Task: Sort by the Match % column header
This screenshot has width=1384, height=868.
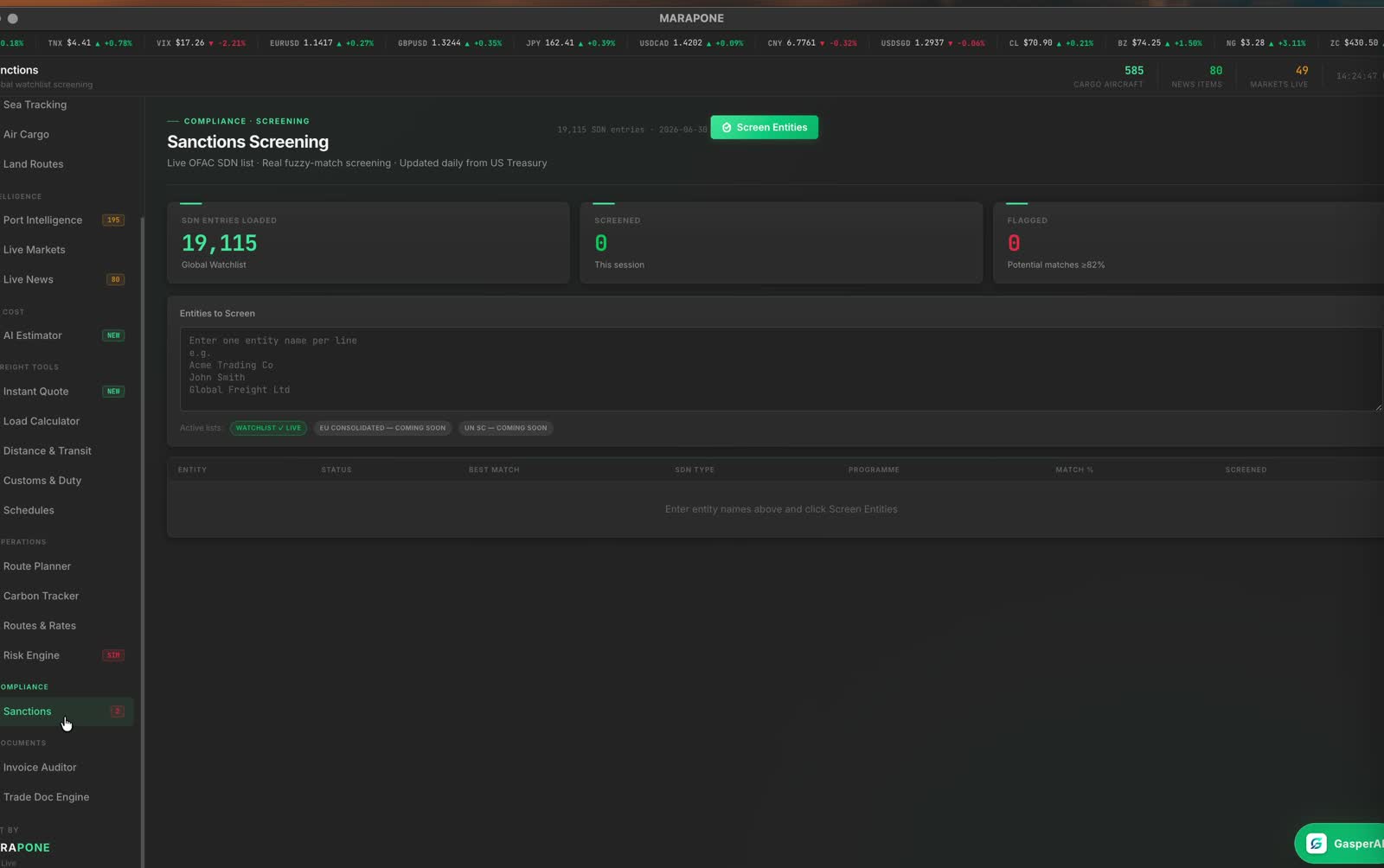Action: [x=1074, y=470]
